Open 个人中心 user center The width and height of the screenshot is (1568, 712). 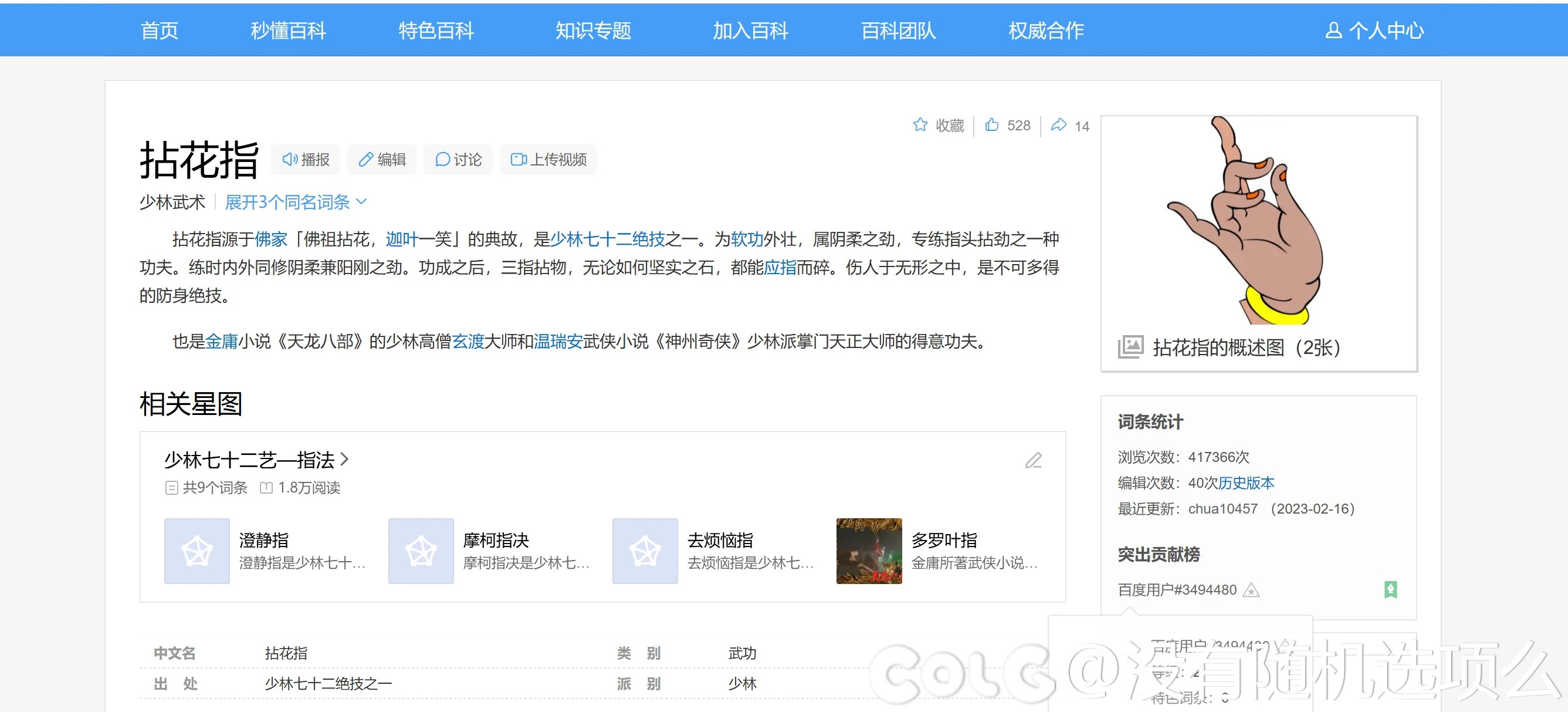pos(1374,31)
